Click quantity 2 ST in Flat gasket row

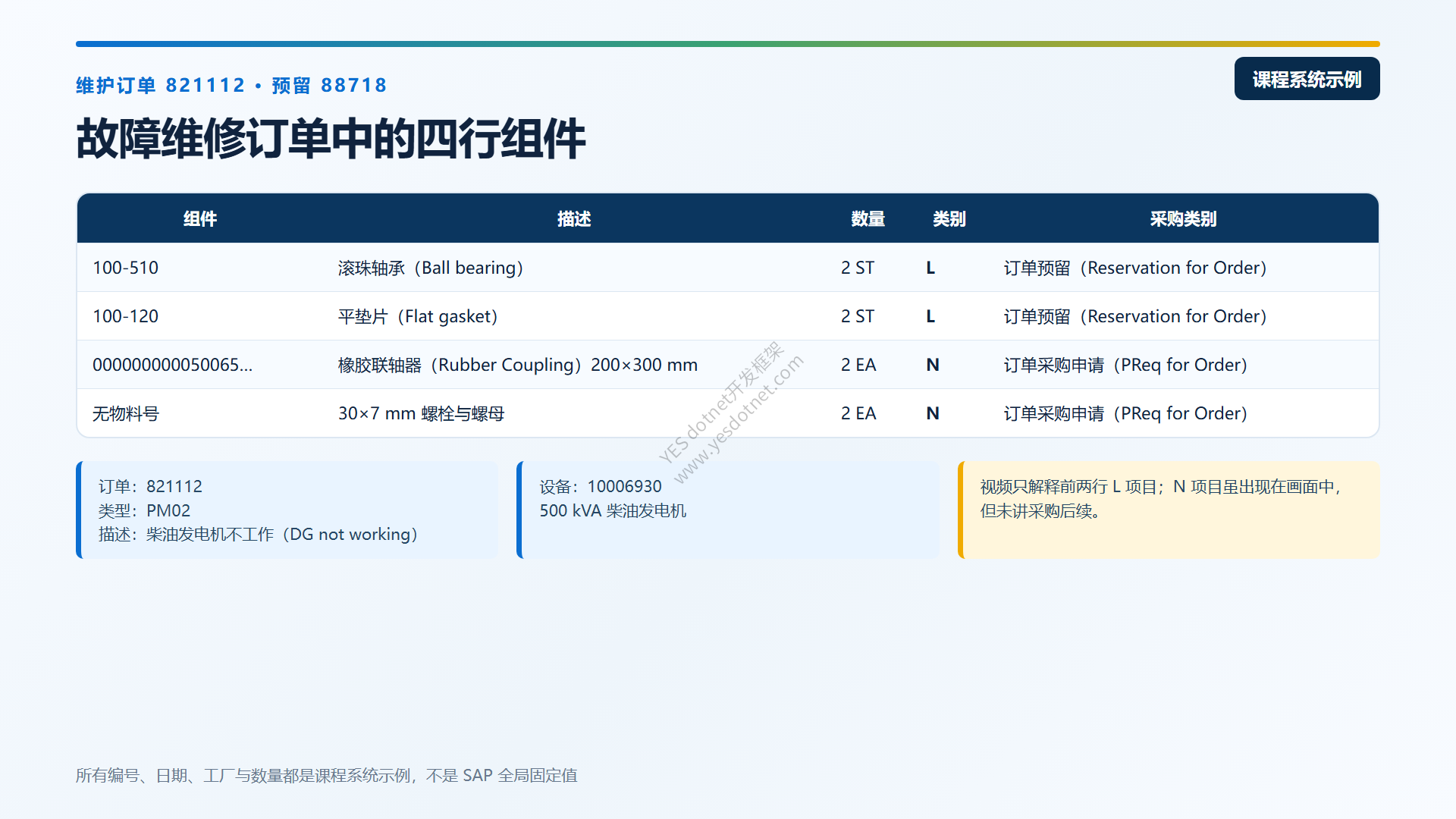[x=858, y=316]
